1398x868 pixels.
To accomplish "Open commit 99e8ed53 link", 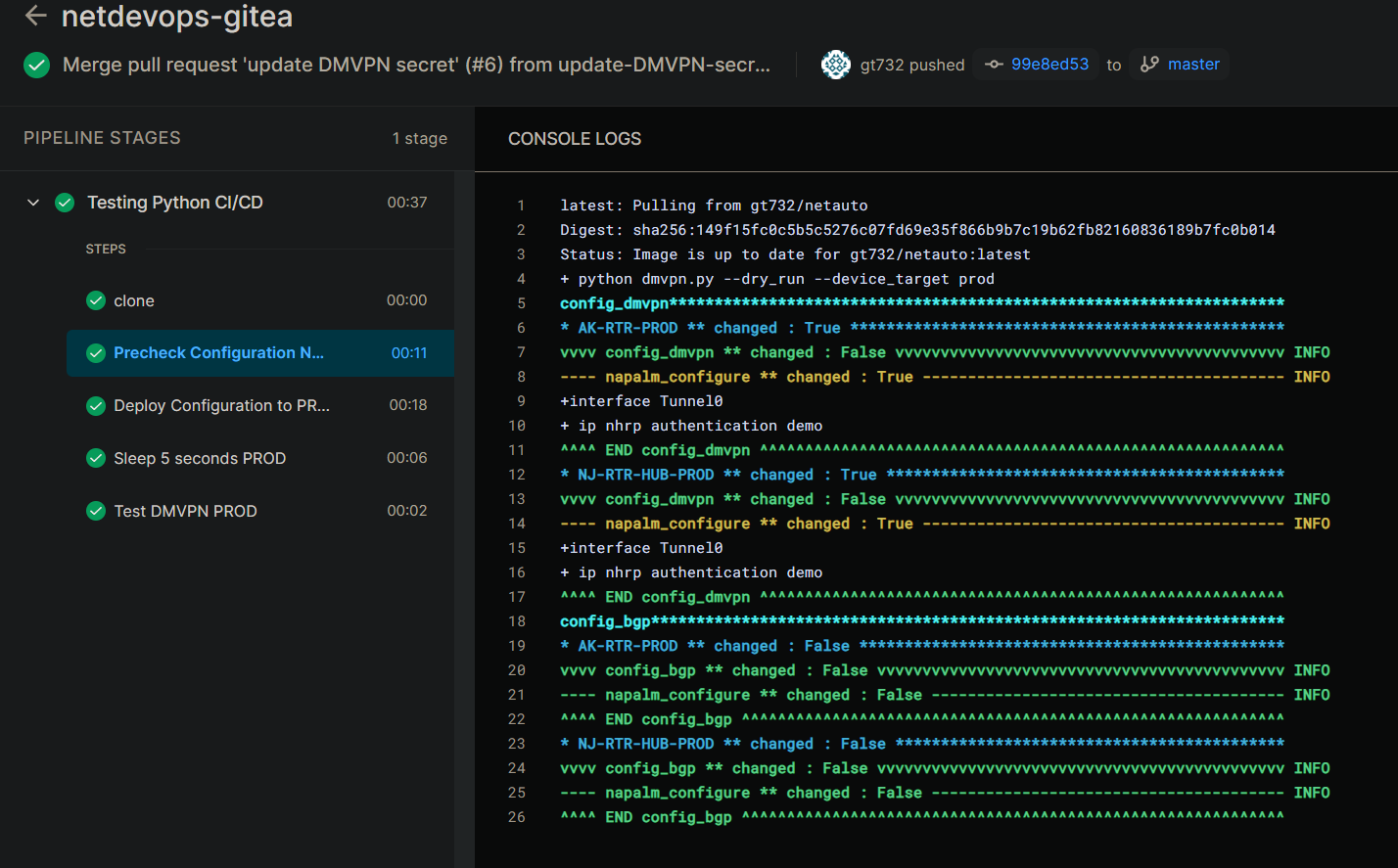I will pos(1049,65).
